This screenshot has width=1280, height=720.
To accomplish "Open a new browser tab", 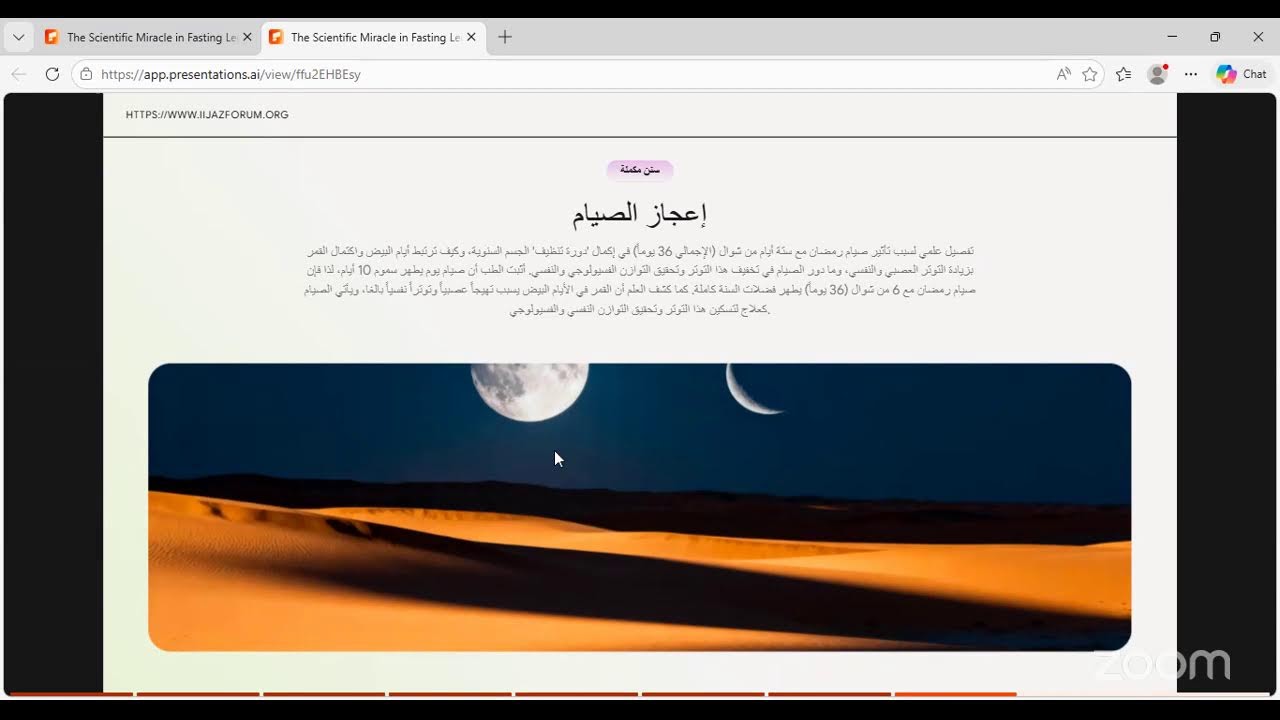I will (x=505, y=37).
